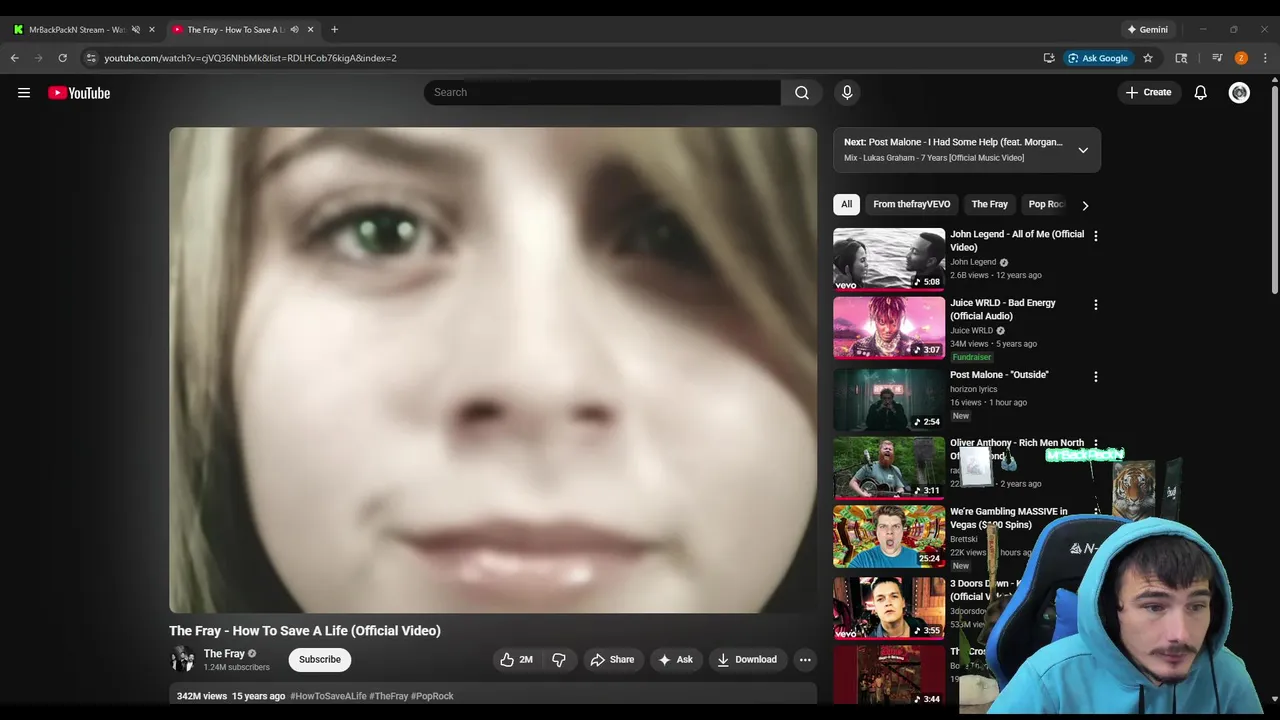Select the All filter chip

coord(846,204)
